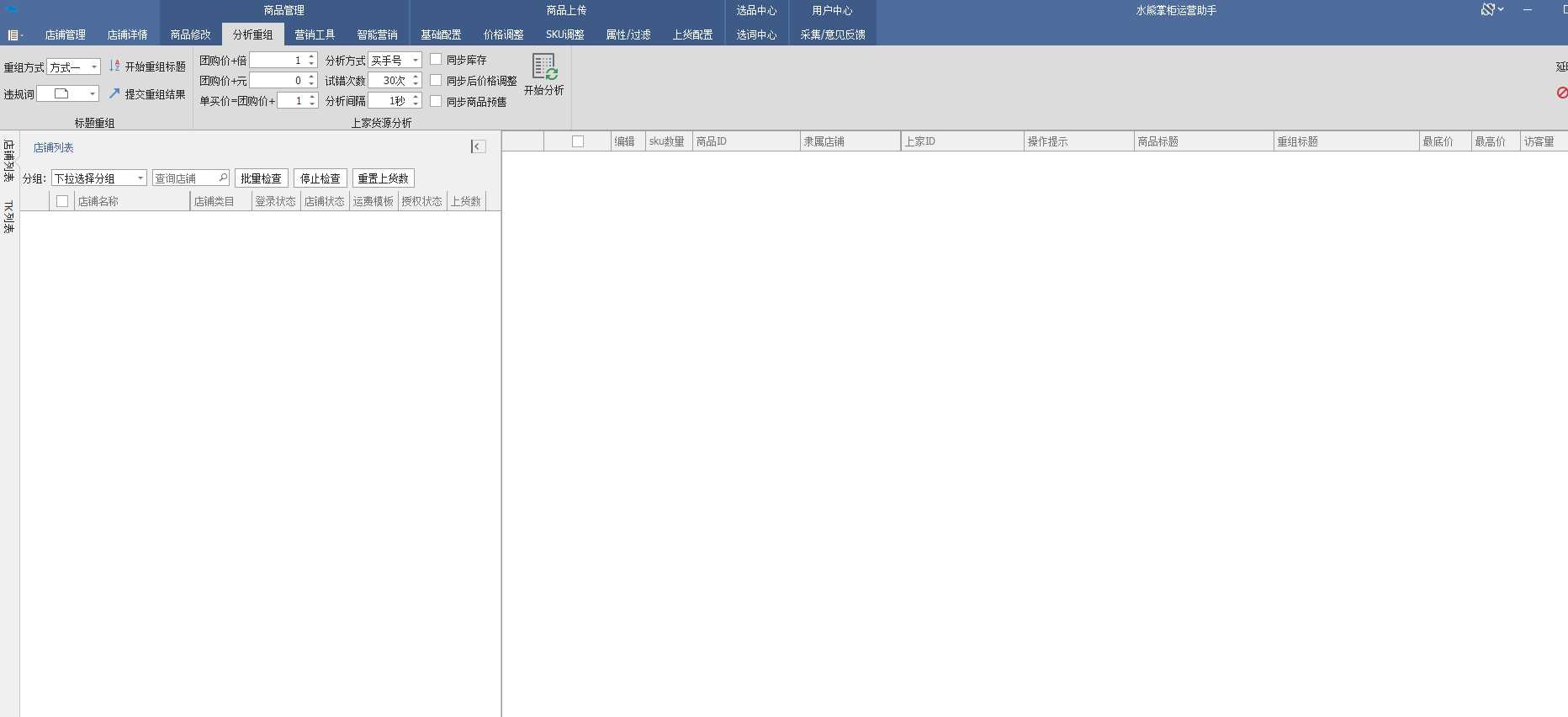
Task: Open the 重组方式 dropdown
Action: (93, 67)
